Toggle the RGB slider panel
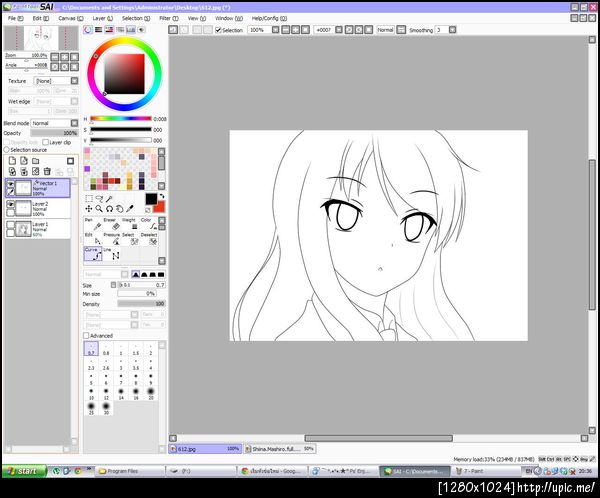Screen dimensions: 600x498 pos(99,29)
